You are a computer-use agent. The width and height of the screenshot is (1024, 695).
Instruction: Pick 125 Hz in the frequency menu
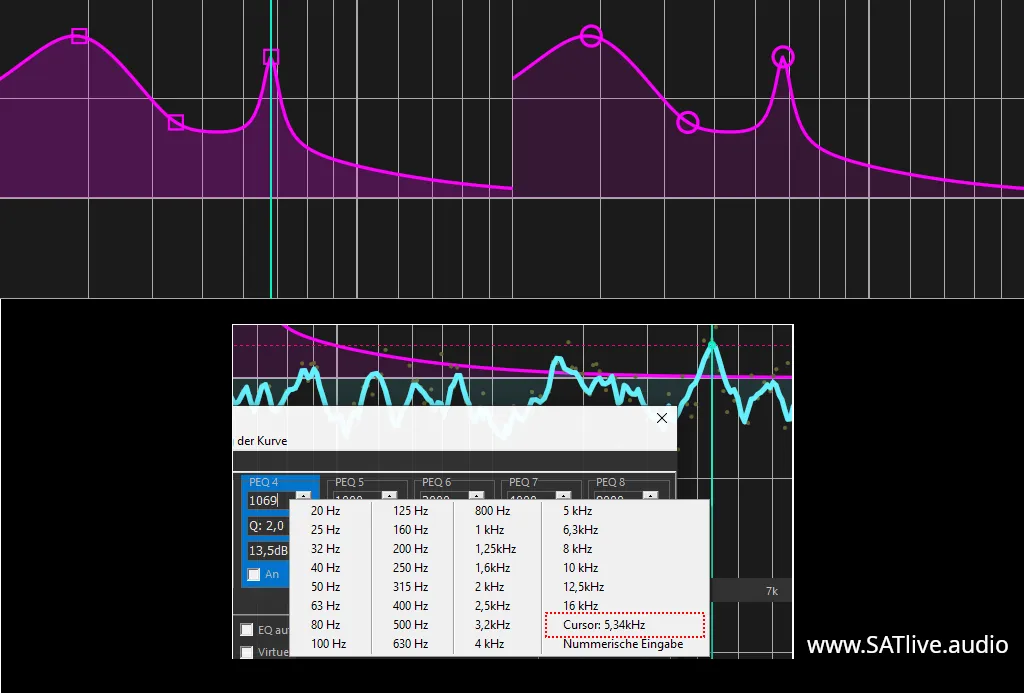coord(410,511)
